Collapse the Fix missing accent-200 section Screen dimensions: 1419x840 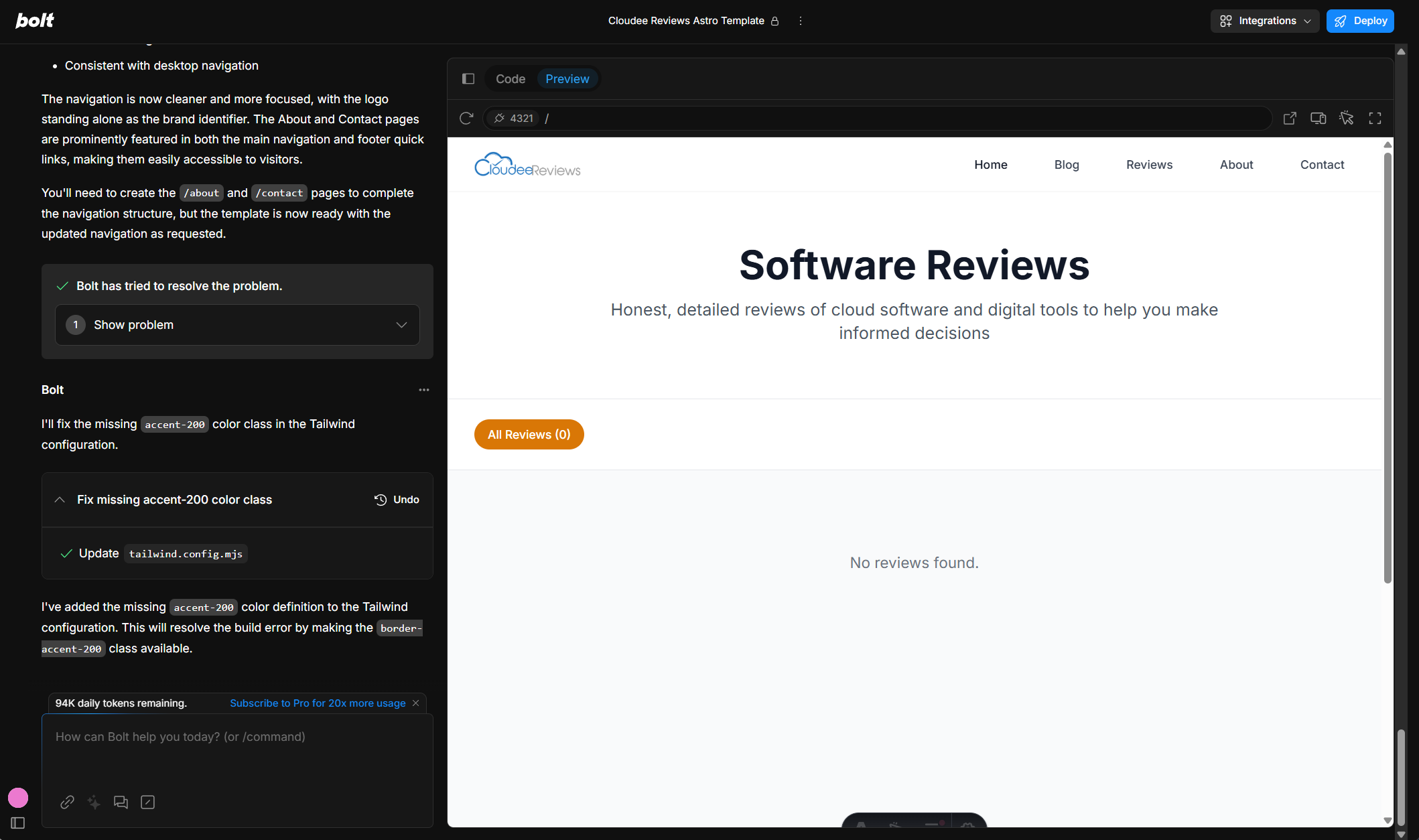point(60,500)
